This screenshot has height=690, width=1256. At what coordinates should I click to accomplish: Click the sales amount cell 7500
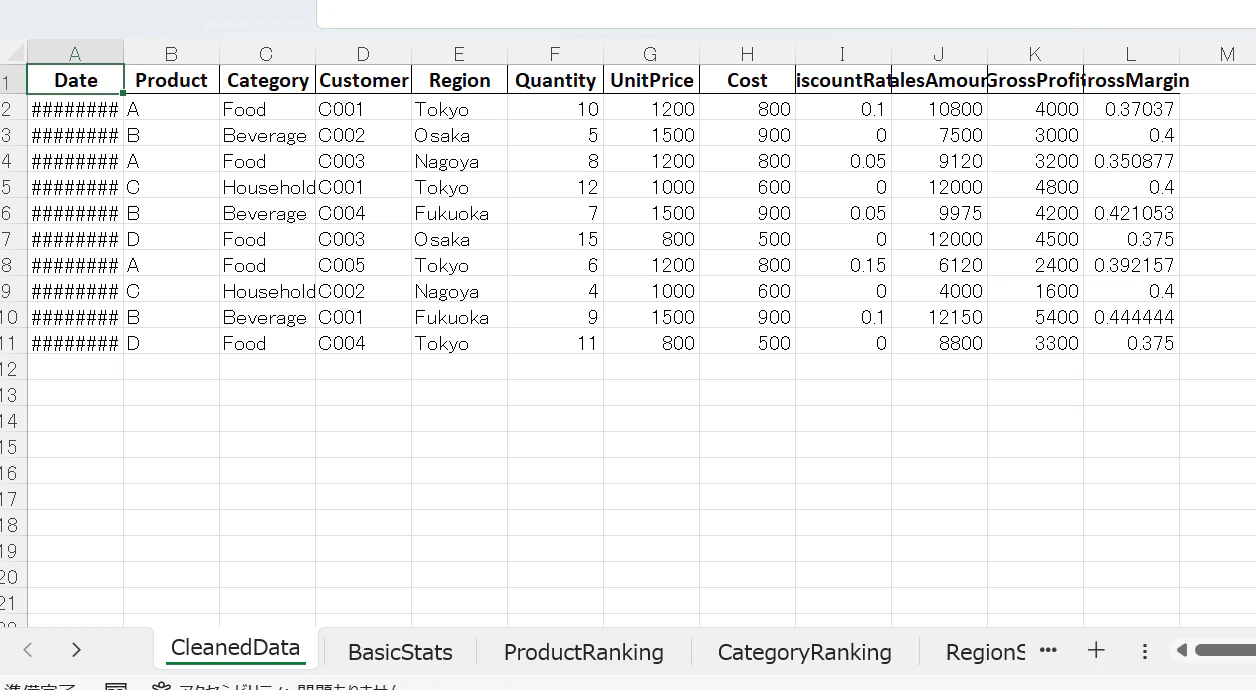pos(939,135)
